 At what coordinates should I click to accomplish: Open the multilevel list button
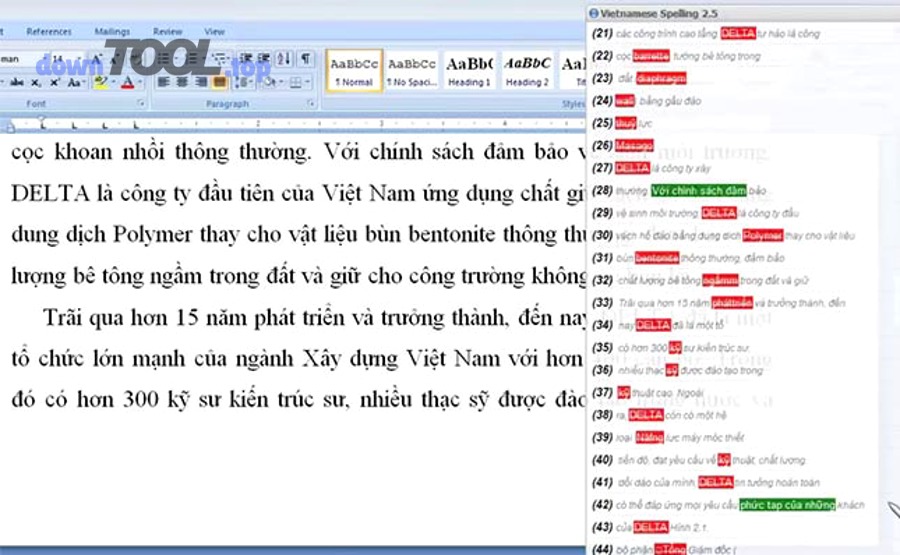point(220,59)
